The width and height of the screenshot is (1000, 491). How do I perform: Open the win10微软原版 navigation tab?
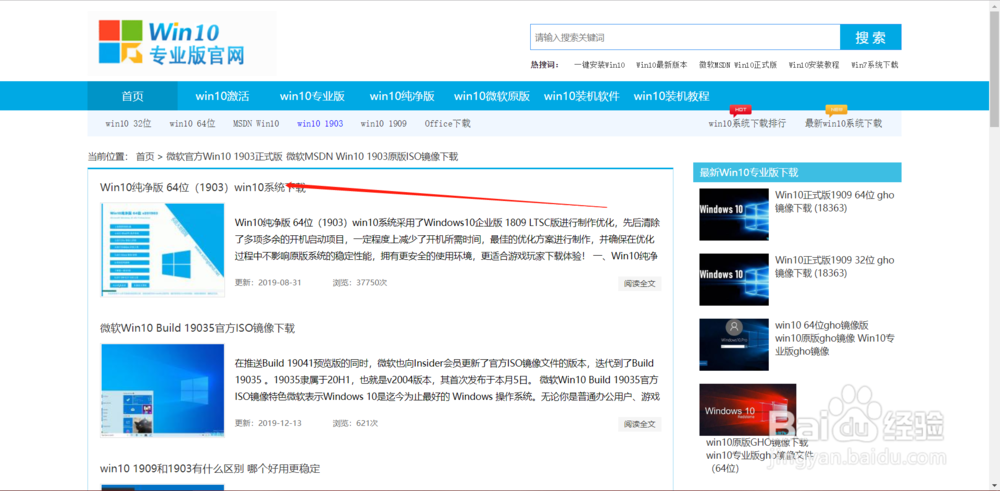tap(492, 96)
